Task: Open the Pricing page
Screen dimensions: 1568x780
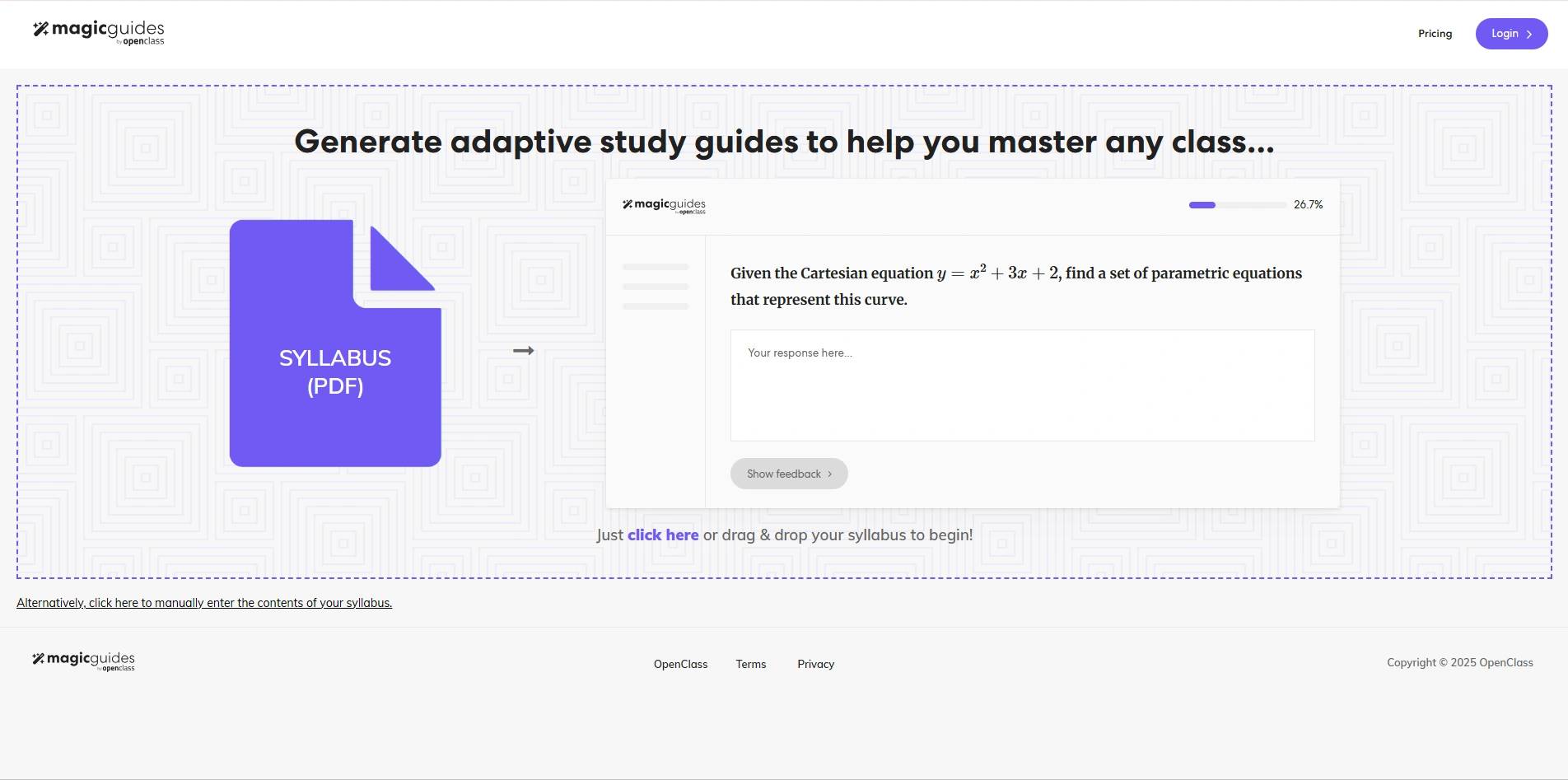Action: click(1435, 34)
